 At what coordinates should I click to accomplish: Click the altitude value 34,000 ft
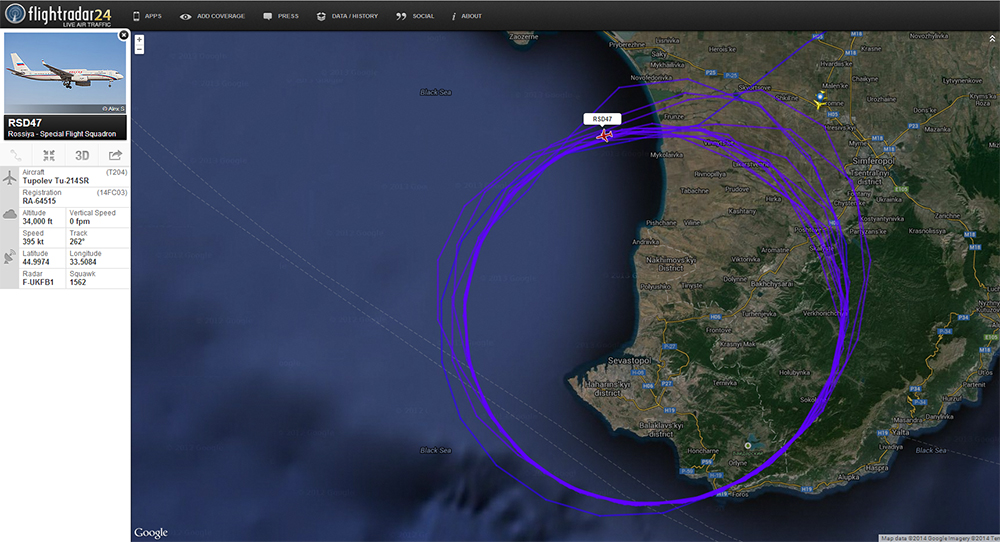pos(38,221)
